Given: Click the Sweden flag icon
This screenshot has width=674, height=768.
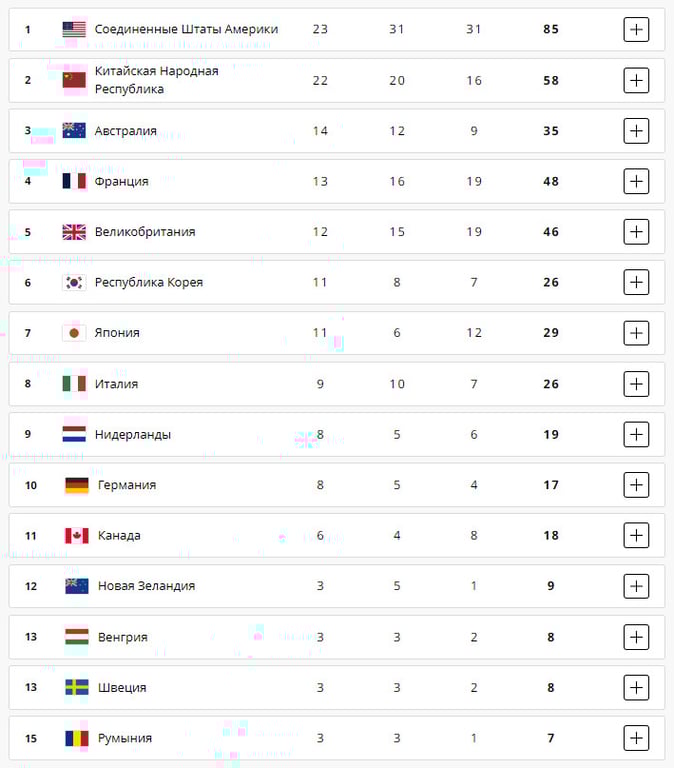Looking at the screenshot, I should tap(77, 687).
